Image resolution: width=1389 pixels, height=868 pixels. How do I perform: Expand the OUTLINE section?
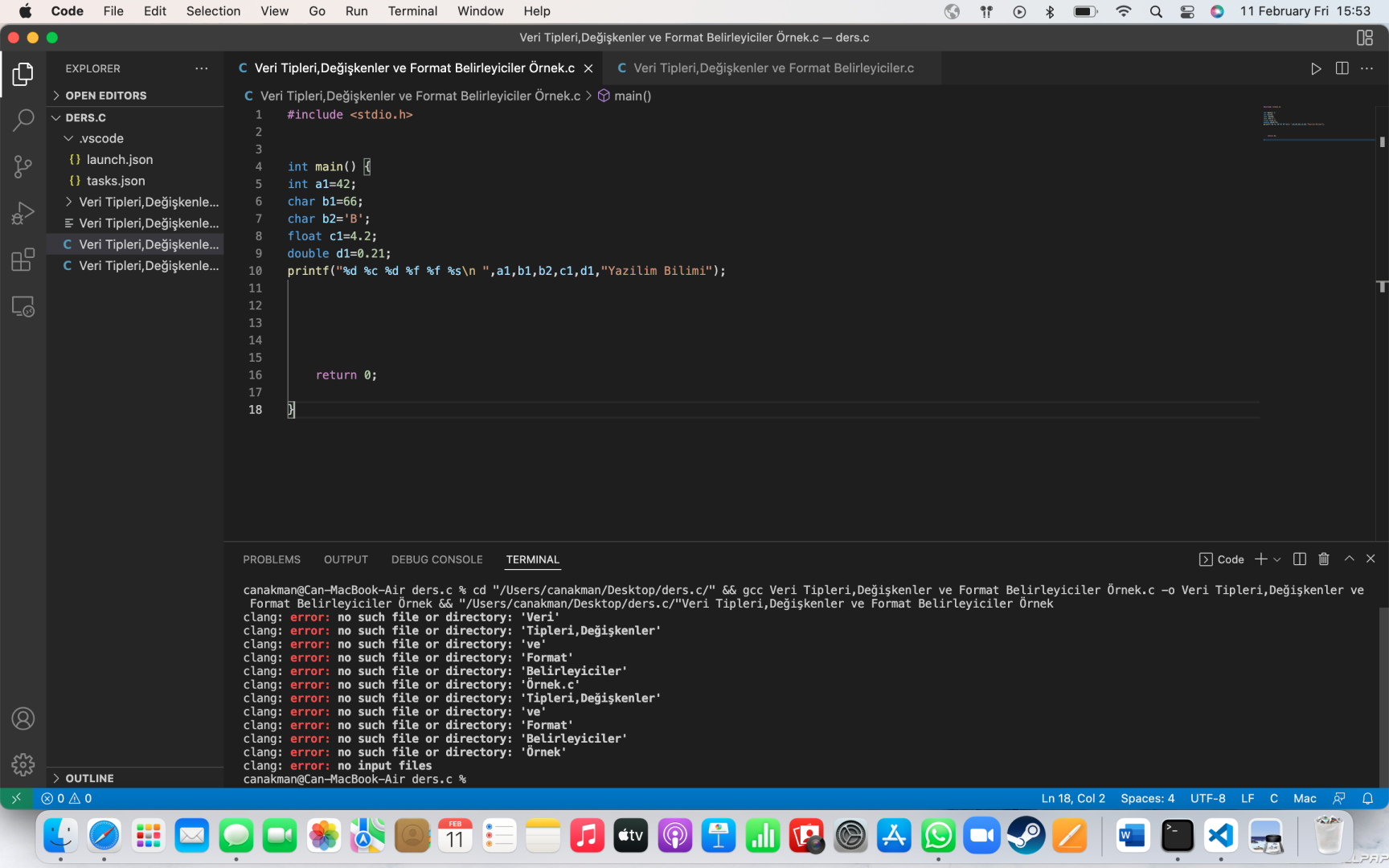coord(89,778)
